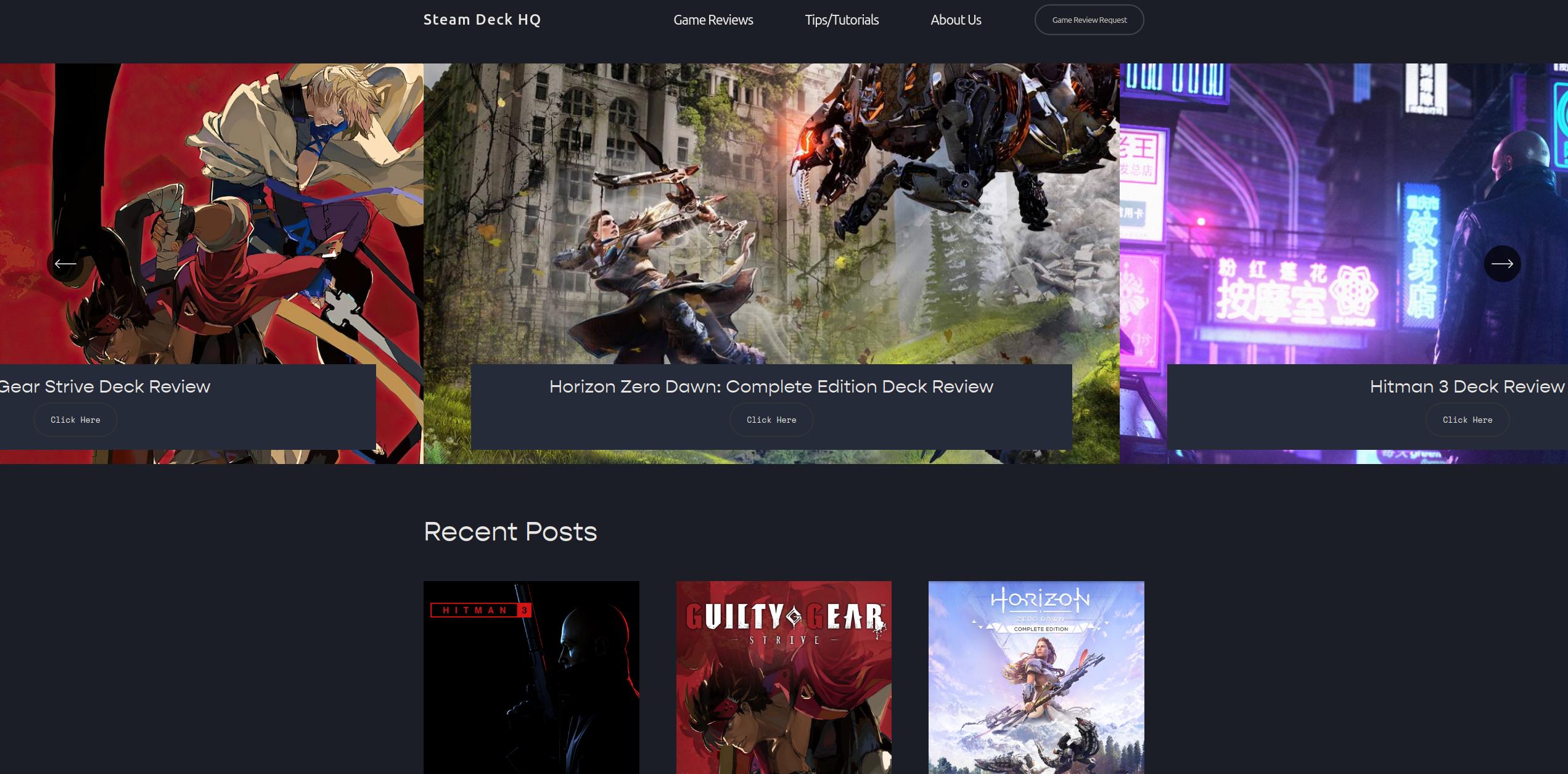Image resolution: width=1568 pixels, height=774 pixels.
Task: Click Game Review Request button
Action: [x=1089, y=20]
